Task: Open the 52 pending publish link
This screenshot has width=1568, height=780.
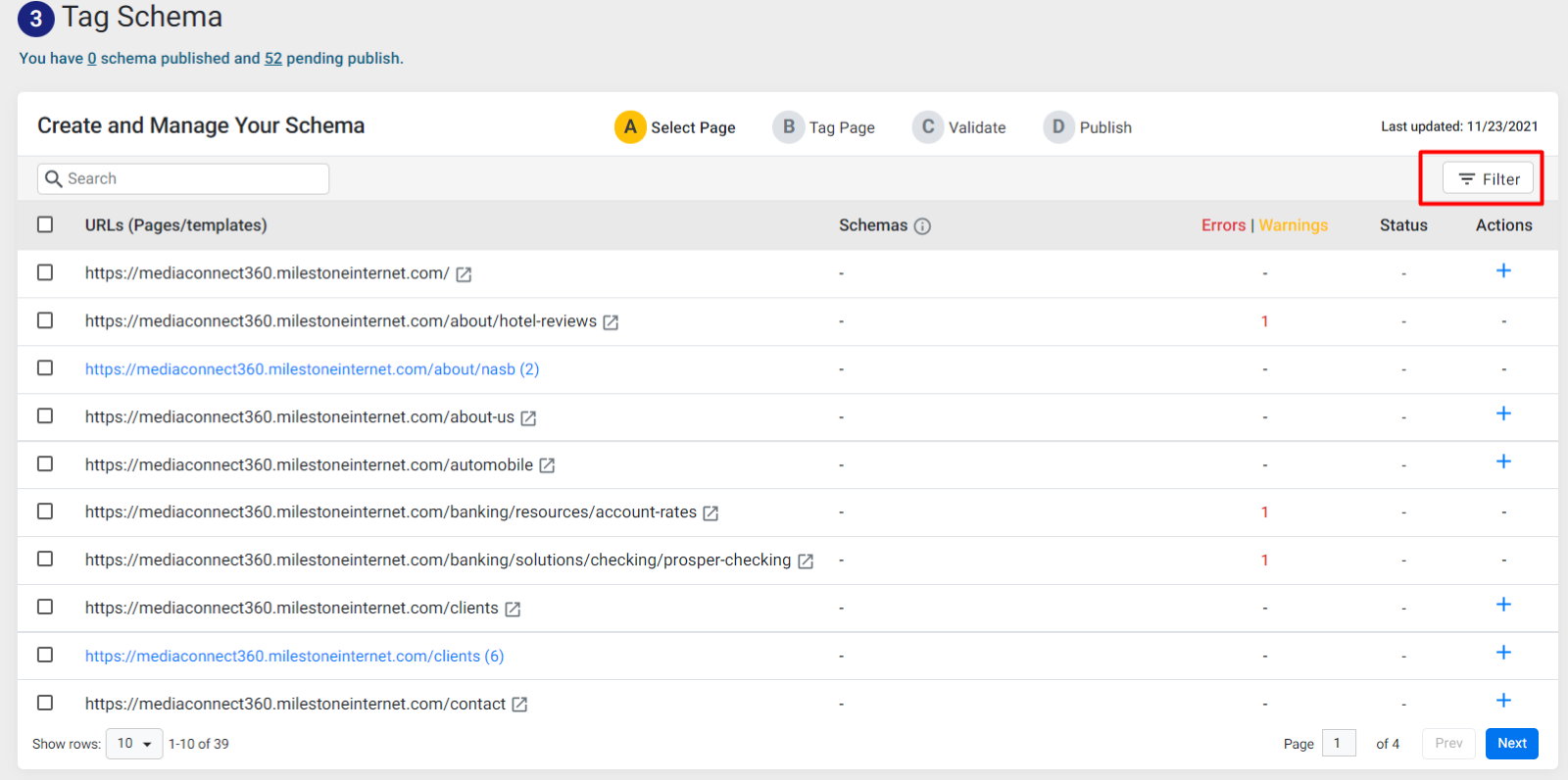Action: coord(273,59)
